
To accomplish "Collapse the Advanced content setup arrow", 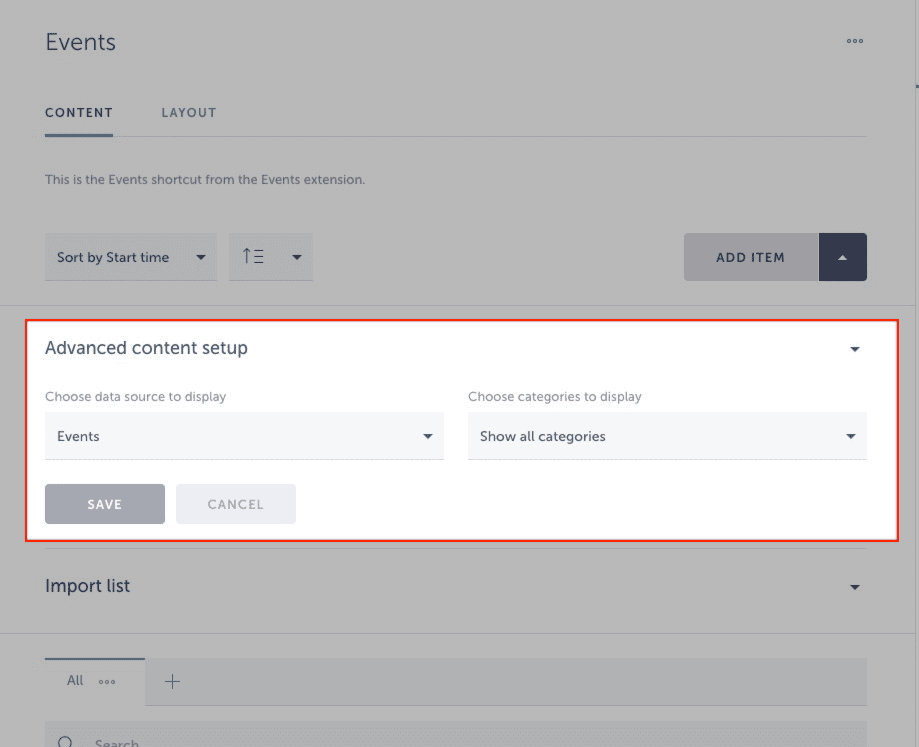I will [854, 349].
